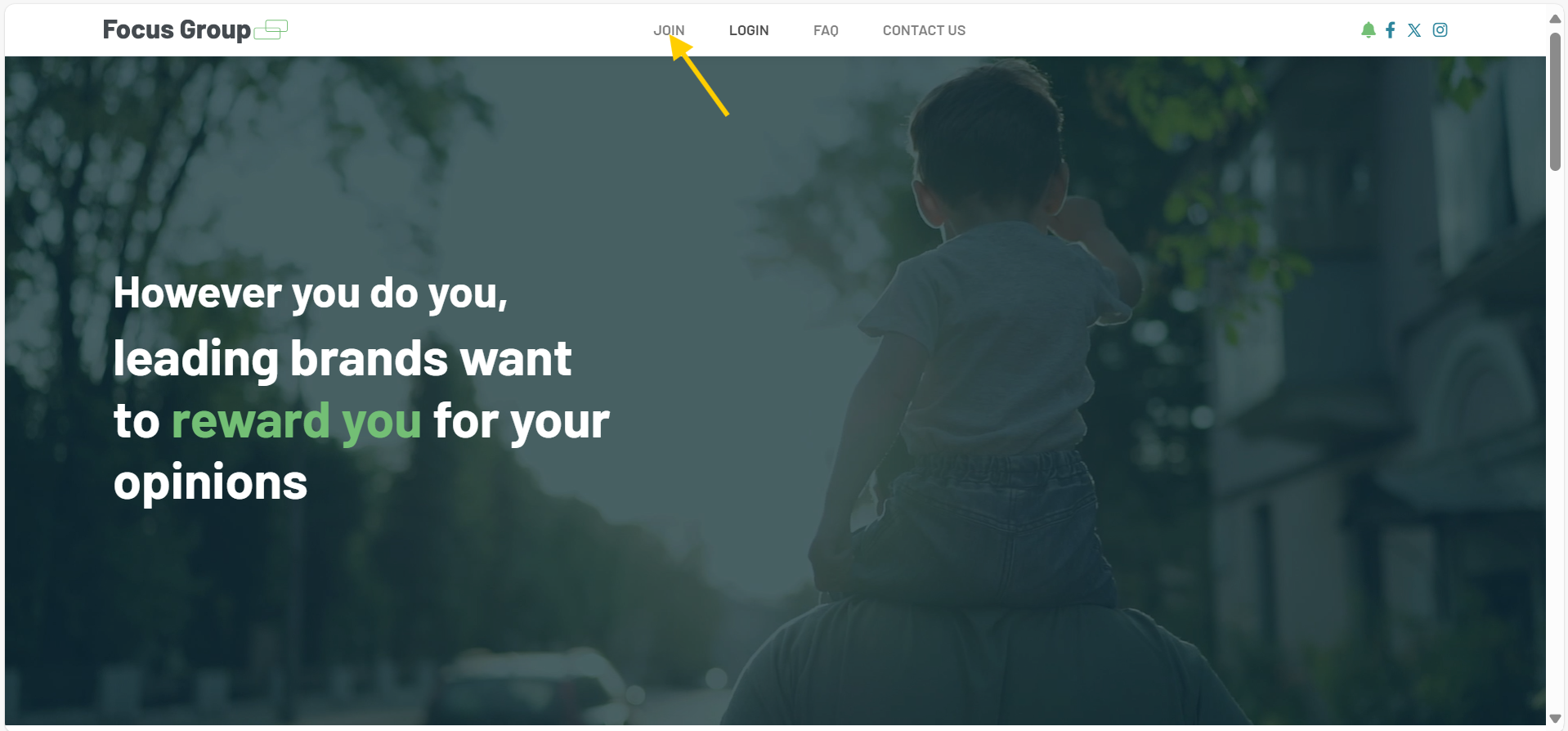Go to the FAQ section

[826, 30]
